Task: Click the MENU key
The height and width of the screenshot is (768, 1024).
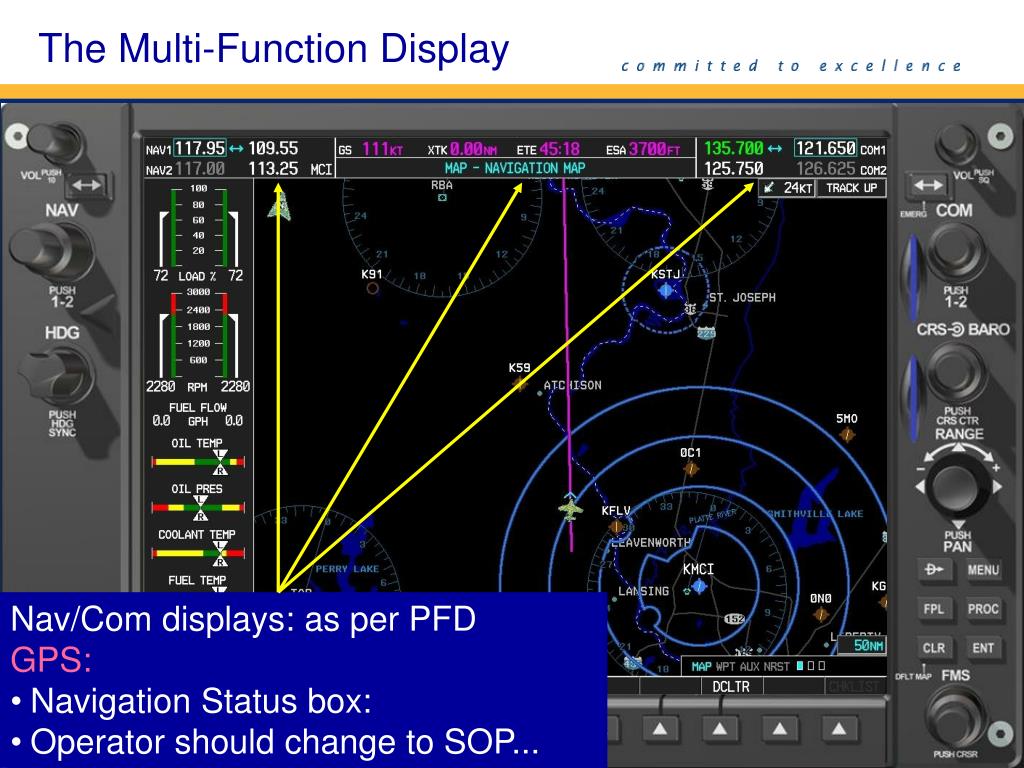Action: (983, 570)
